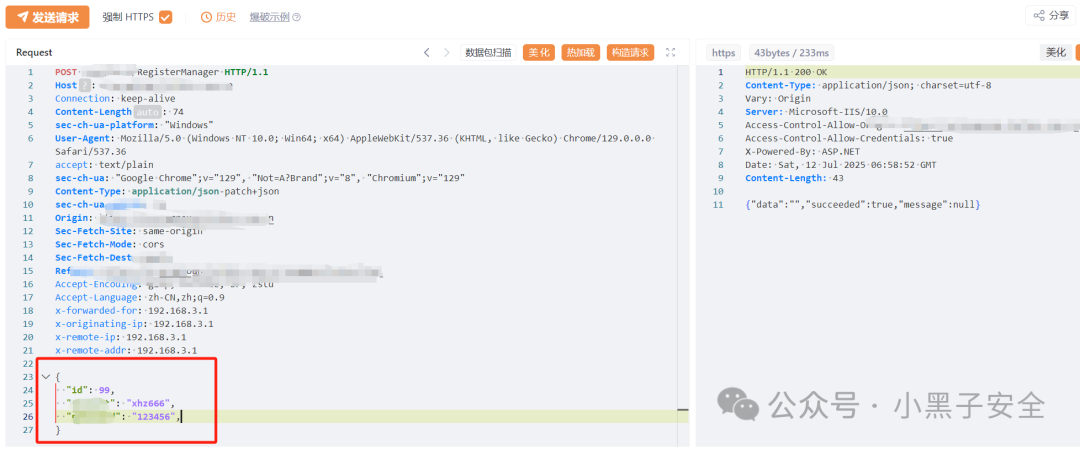Viewport: 1080px width, 449px height.
Task: Click the question mark icon next to Host
Action: click(85, 85)
